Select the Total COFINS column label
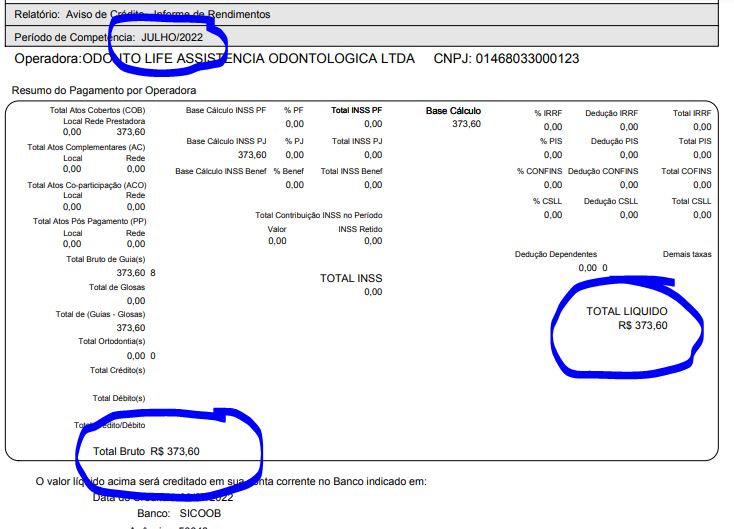The height and width of the screenshot is (529, 734). pyautogui.click(x=686, y=172)
